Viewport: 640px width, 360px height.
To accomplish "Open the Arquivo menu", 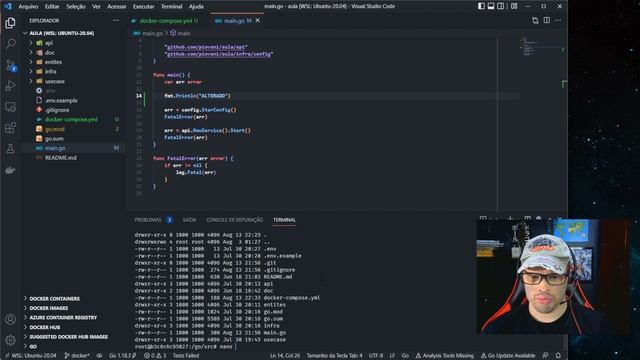I will (x=28, y=6).
